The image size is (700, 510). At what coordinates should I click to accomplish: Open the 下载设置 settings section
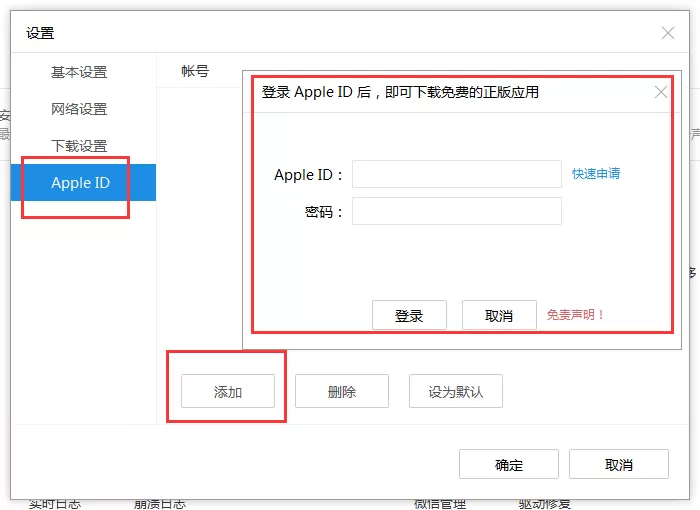[x=79, y=146]
